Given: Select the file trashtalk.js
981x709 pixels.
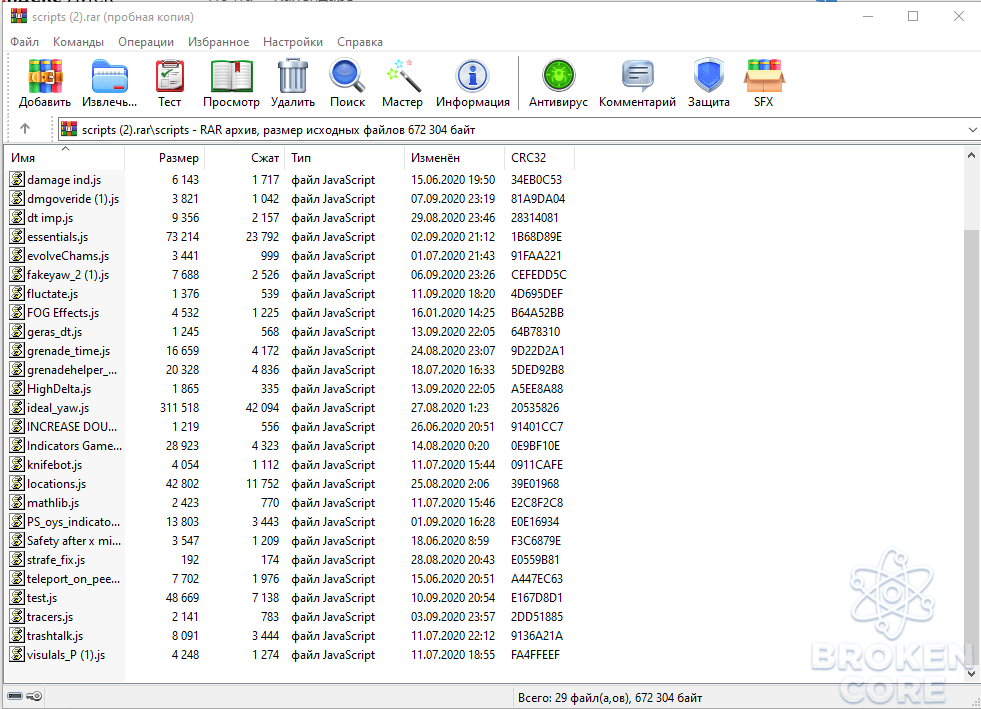Looking at the screenshot, I should [x=55, y=636].
